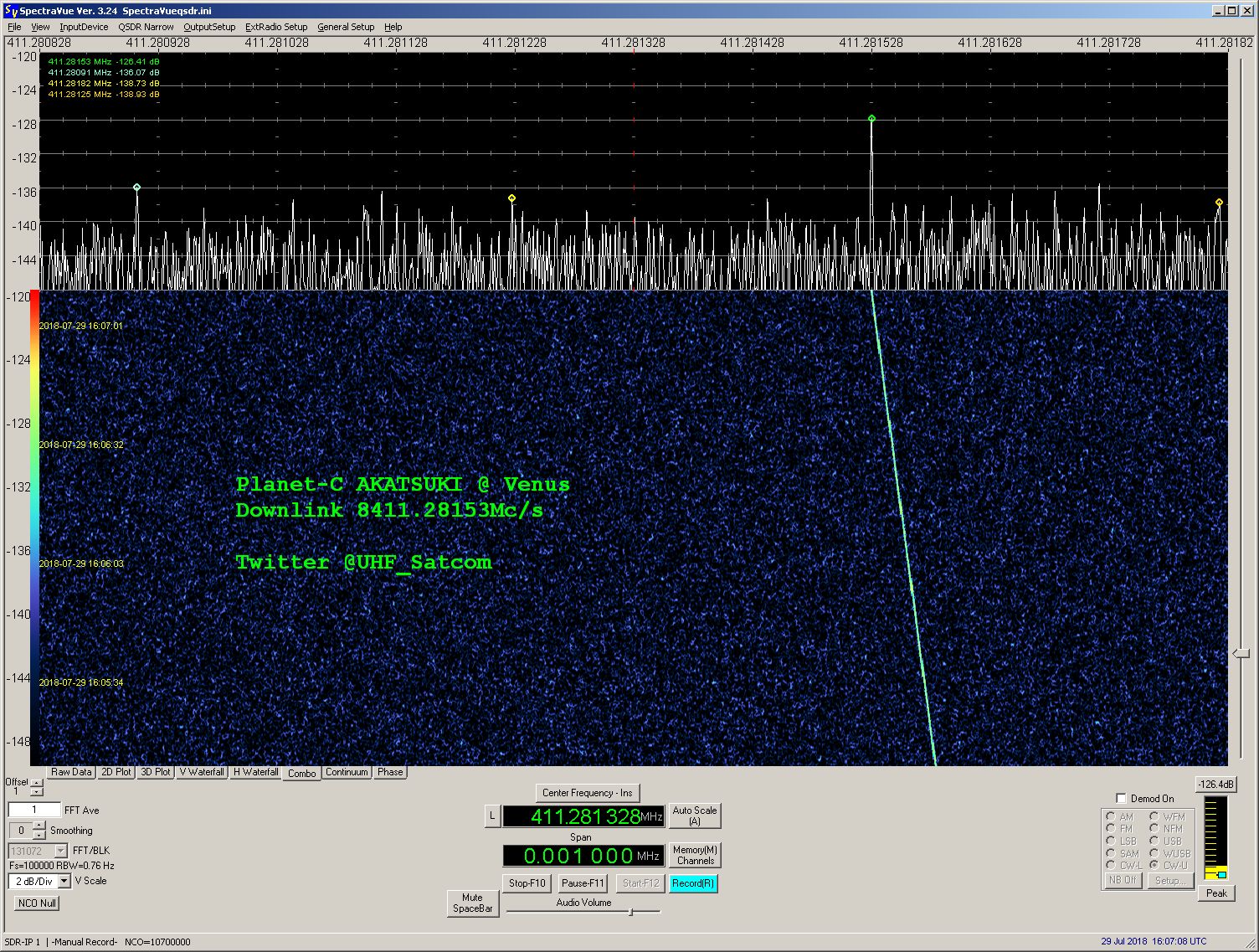The width and height of the screenshot is (1259, 952).
Task: Increase the Offset value with up arrow
Action: coord(36,783)
